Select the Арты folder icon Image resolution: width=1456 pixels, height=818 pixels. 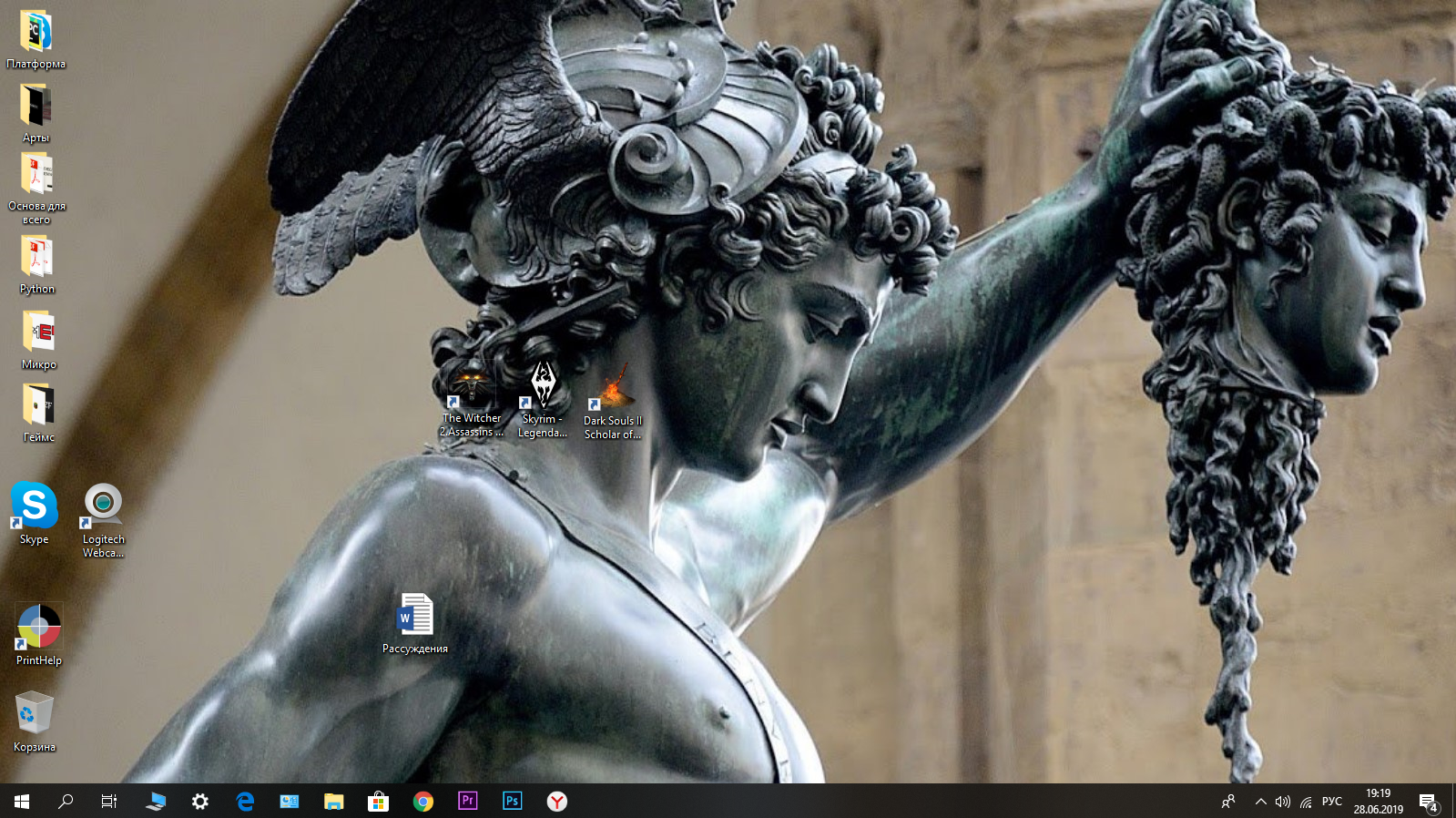36,113
